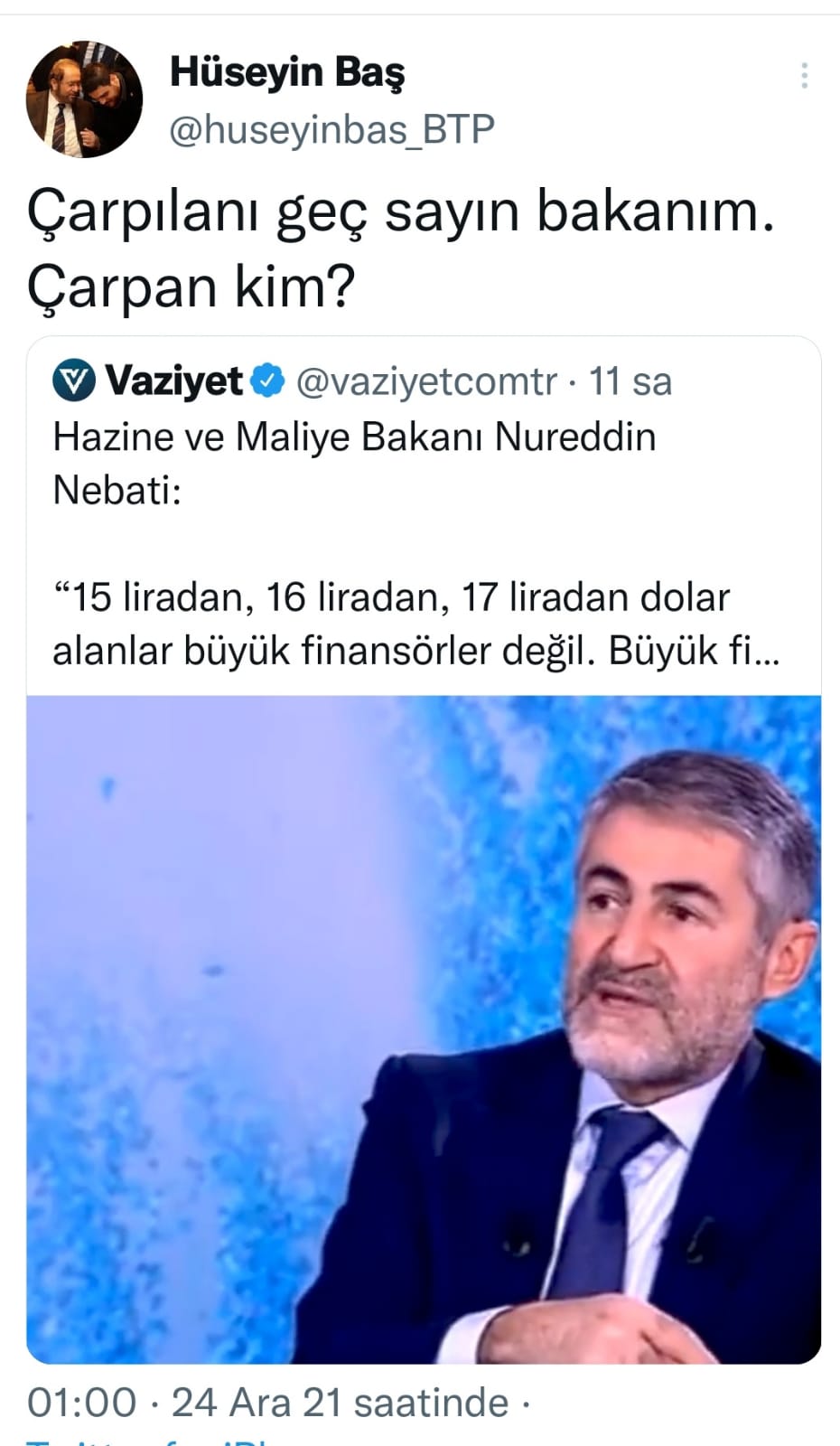Click the Hüseyin Baş display name

[x=287, y=73]
